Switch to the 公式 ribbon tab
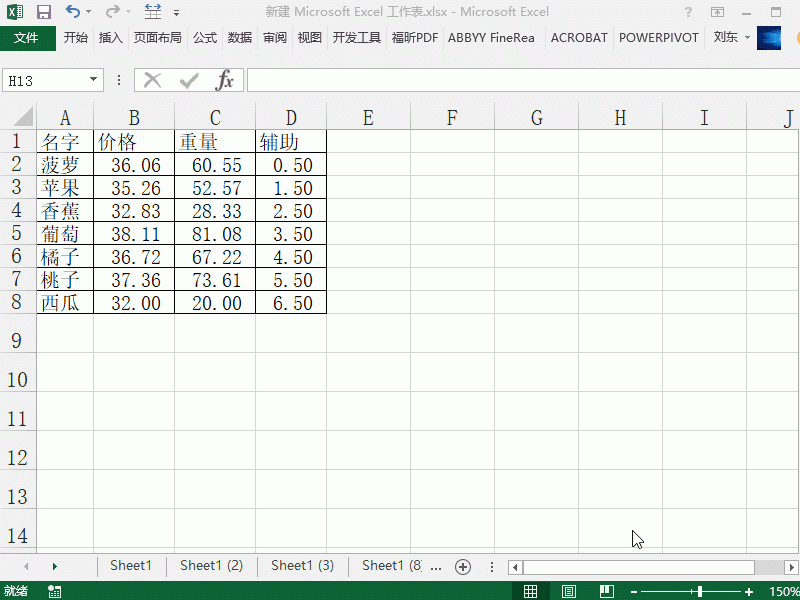800x600 pixels. [x=204, y=38]
